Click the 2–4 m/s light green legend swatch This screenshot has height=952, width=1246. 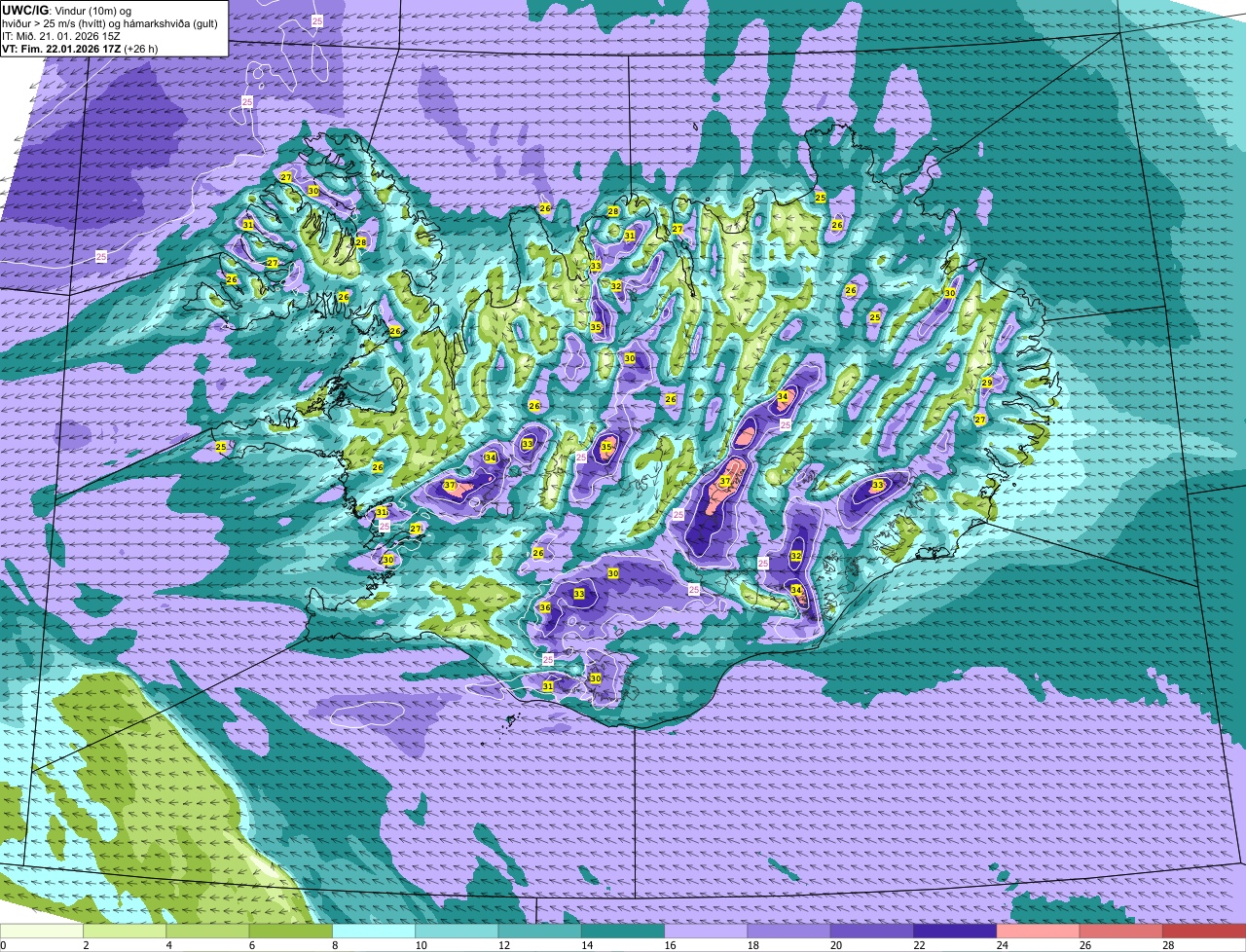pyautogui.click(x=125, y=932)
